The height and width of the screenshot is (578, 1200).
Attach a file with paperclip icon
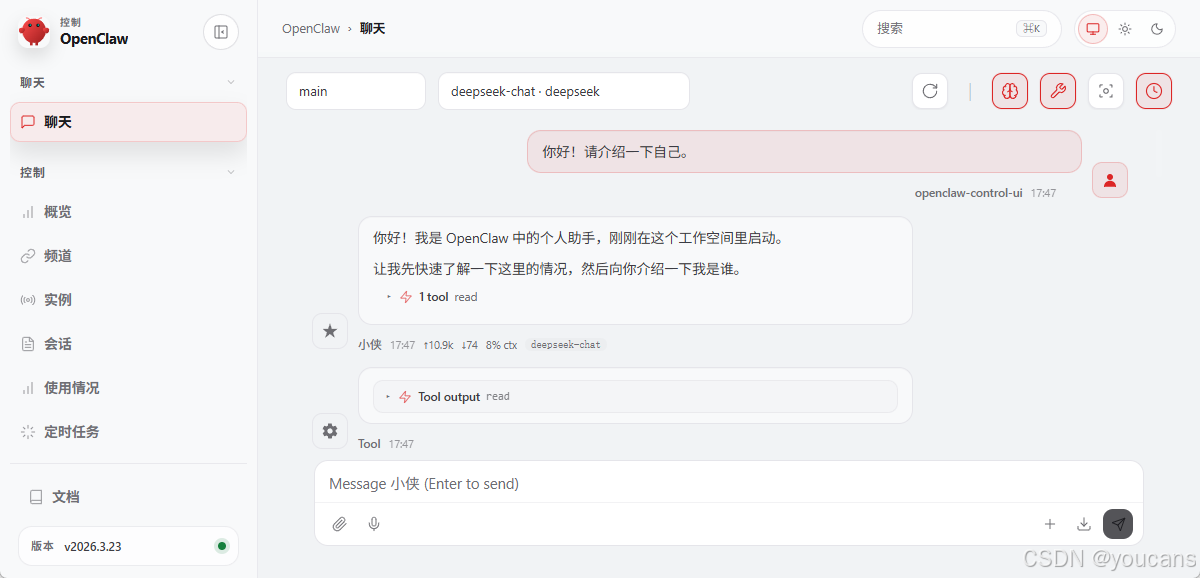click(340, 524)
